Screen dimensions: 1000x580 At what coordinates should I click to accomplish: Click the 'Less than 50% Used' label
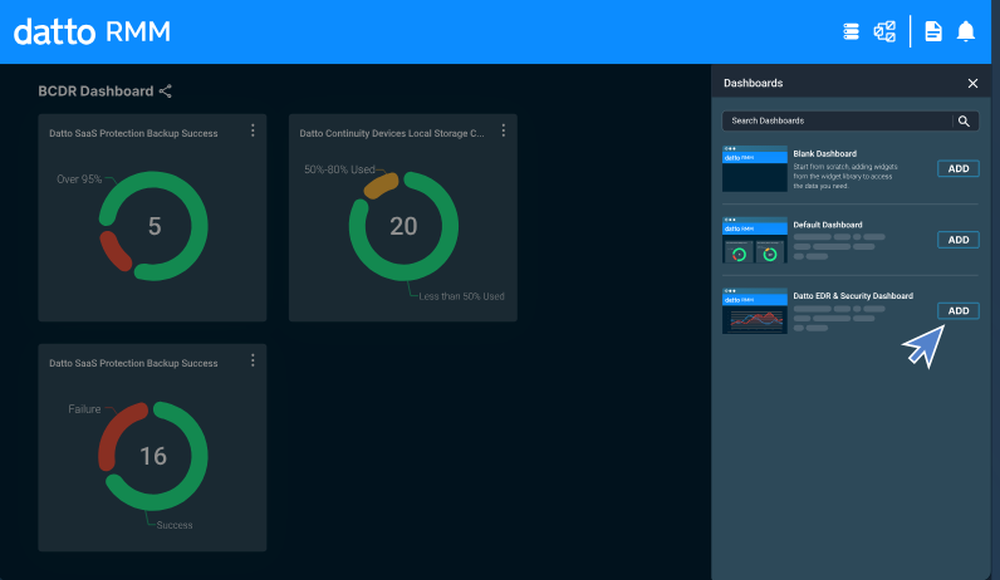(461, 296)
